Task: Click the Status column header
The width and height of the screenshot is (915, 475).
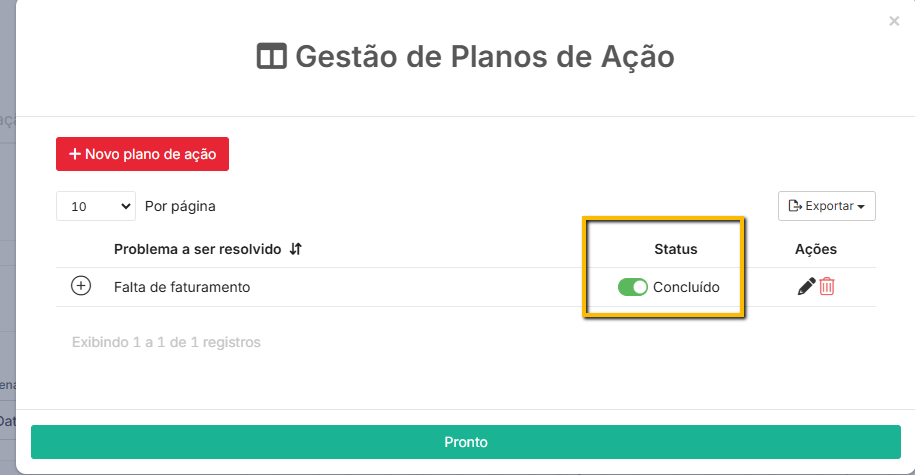Action: point(676,249)
